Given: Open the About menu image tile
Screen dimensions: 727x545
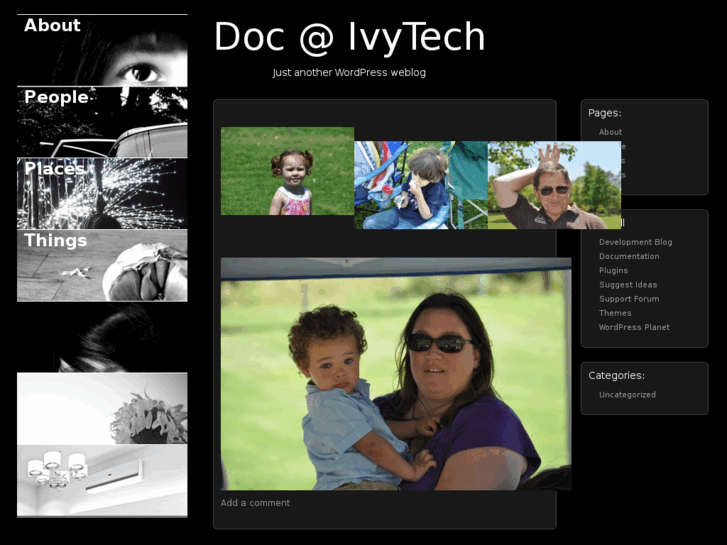Looking at the screenshot, I should pos(102,51).
